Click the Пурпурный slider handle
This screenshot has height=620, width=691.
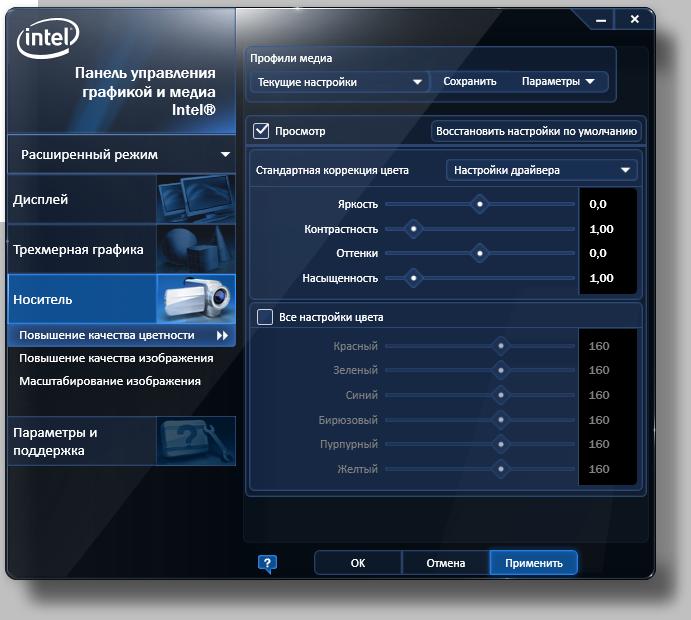tap(501, 444)
